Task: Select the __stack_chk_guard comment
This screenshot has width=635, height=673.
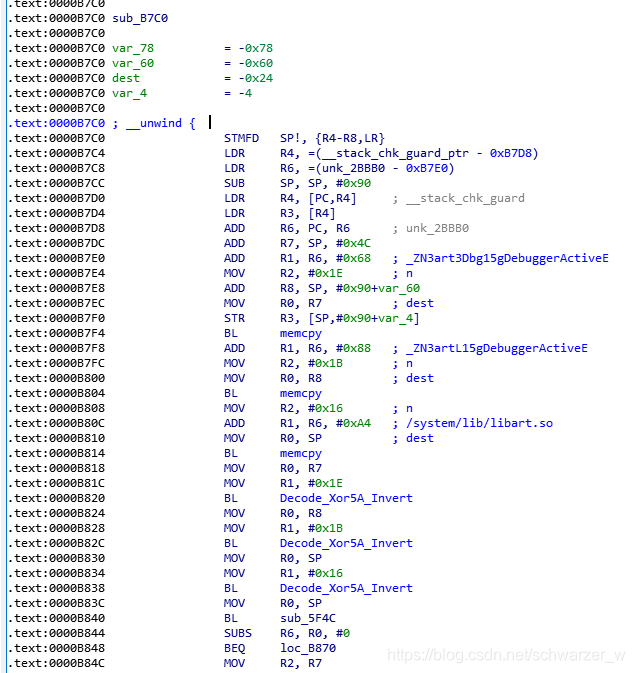Action: tap(465, 198)
